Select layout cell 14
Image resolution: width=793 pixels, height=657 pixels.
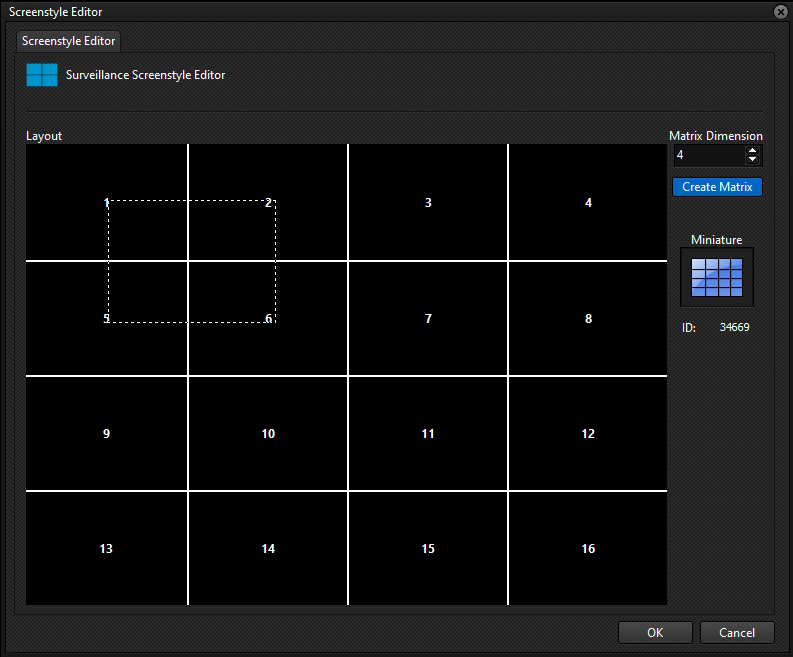(x=268, y=548)
